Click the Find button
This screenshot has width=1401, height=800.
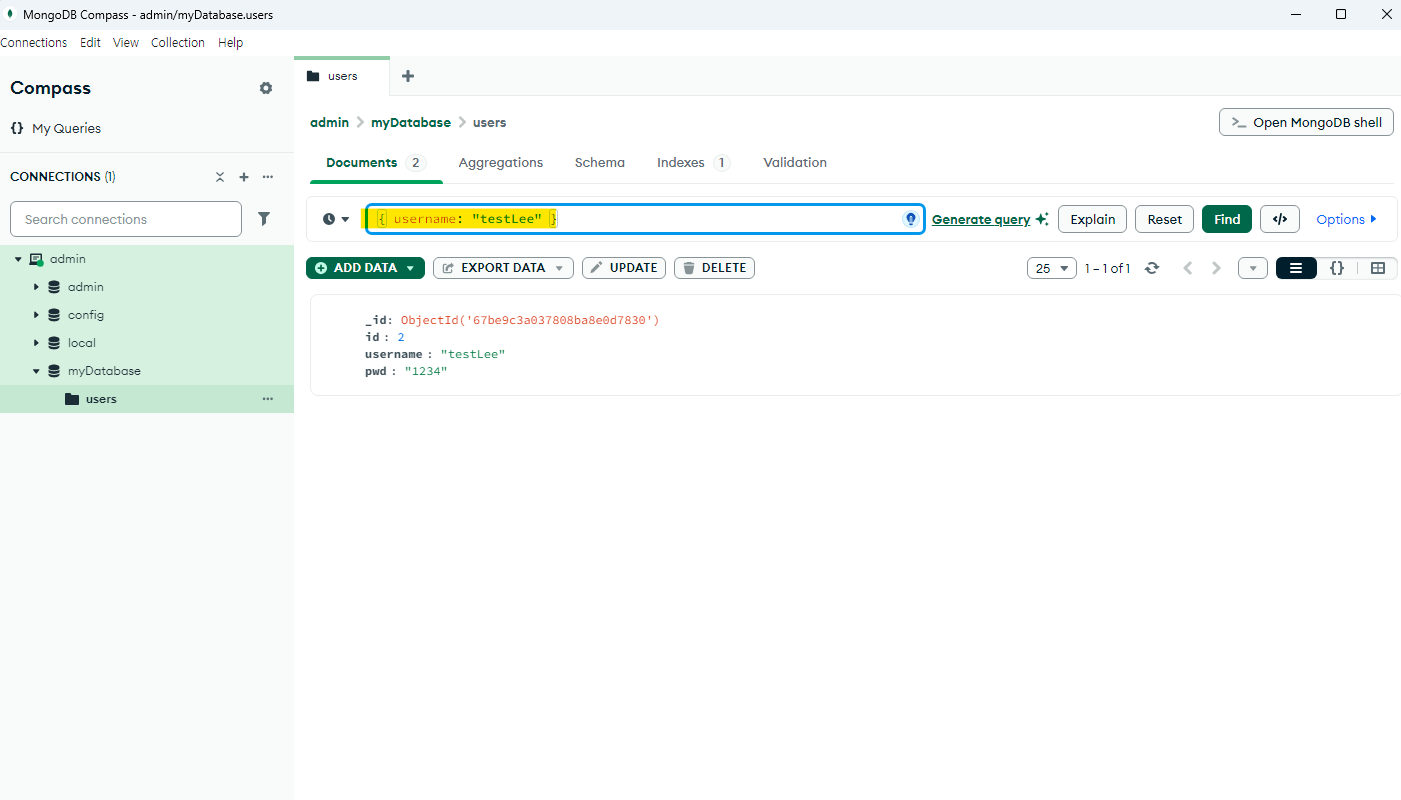tap(1227, 219)
